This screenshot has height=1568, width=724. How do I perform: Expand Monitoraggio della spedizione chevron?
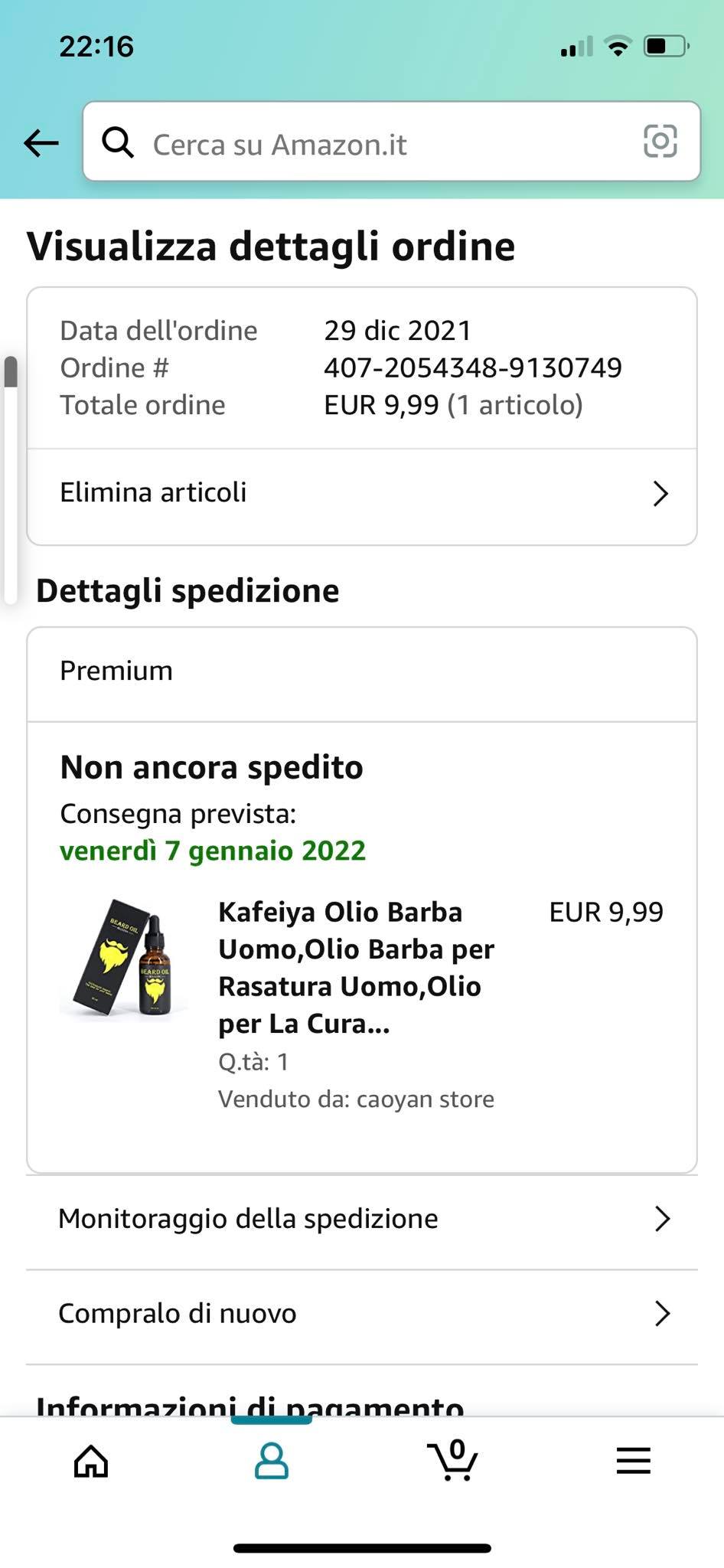coord(662,1219)
